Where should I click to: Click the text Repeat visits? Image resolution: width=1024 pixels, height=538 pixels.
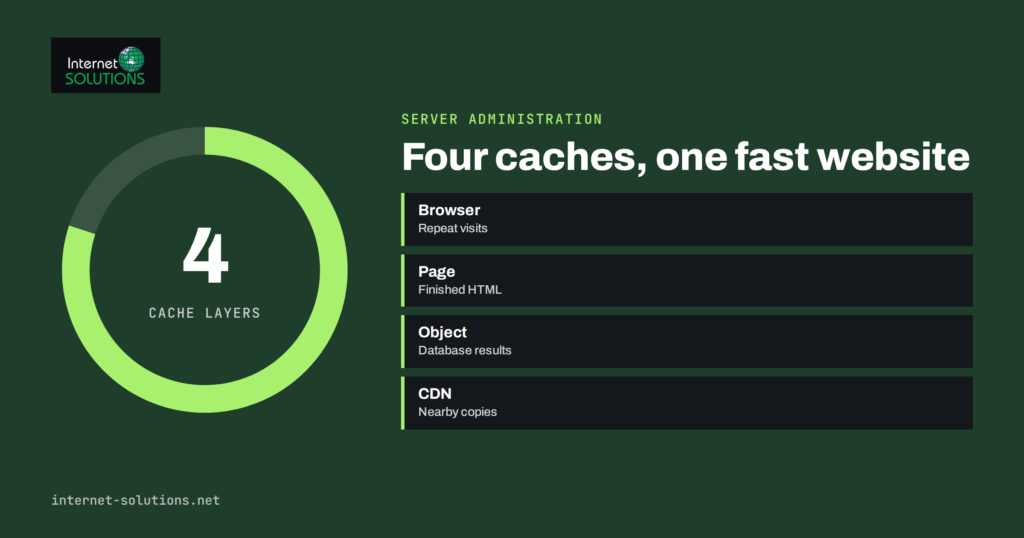point(453,229)
